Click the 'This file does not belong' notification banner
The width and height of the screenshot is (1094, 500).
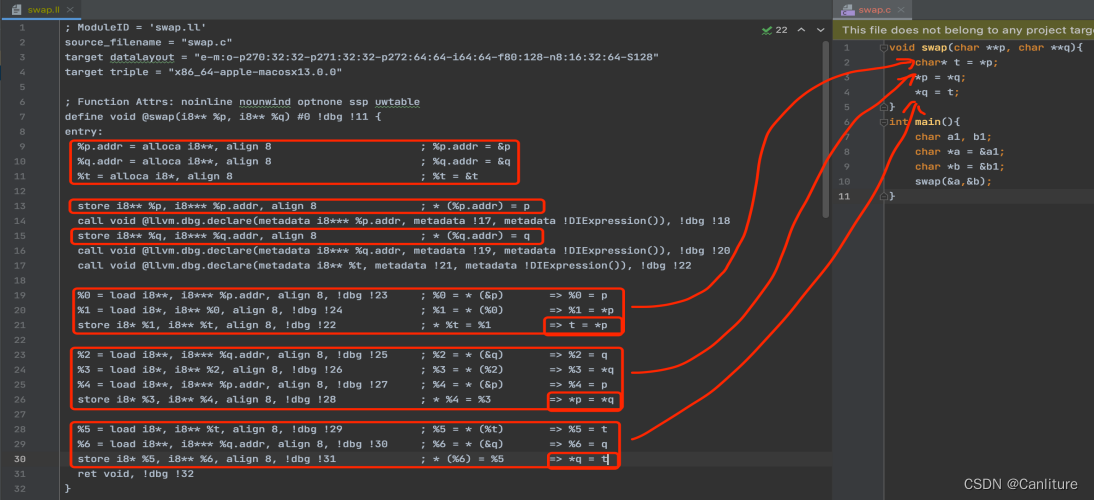964,30
